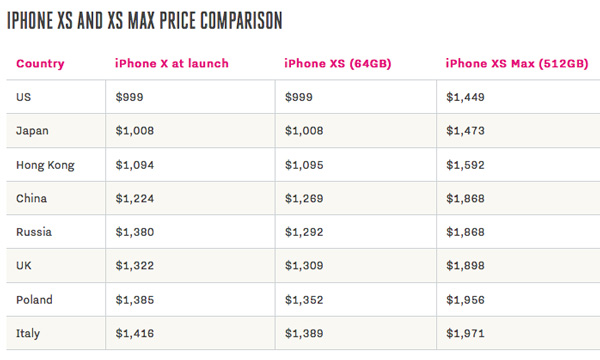The image size is (600, 360).
Task: Click Italy's $1,971 XS Max price
Action: click(x=465, y=334)
